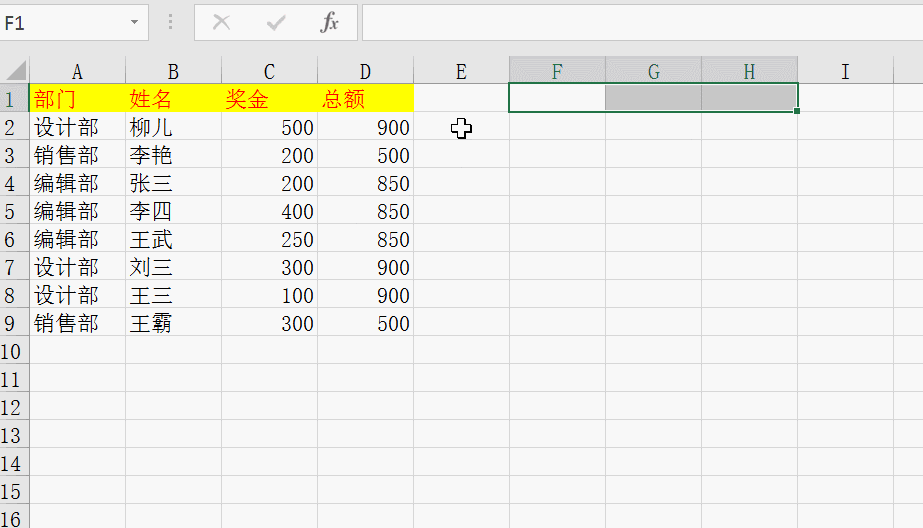Viewport: 923px width, 528px height.
Task: Select row 1 header
Action: pos(14,98)
